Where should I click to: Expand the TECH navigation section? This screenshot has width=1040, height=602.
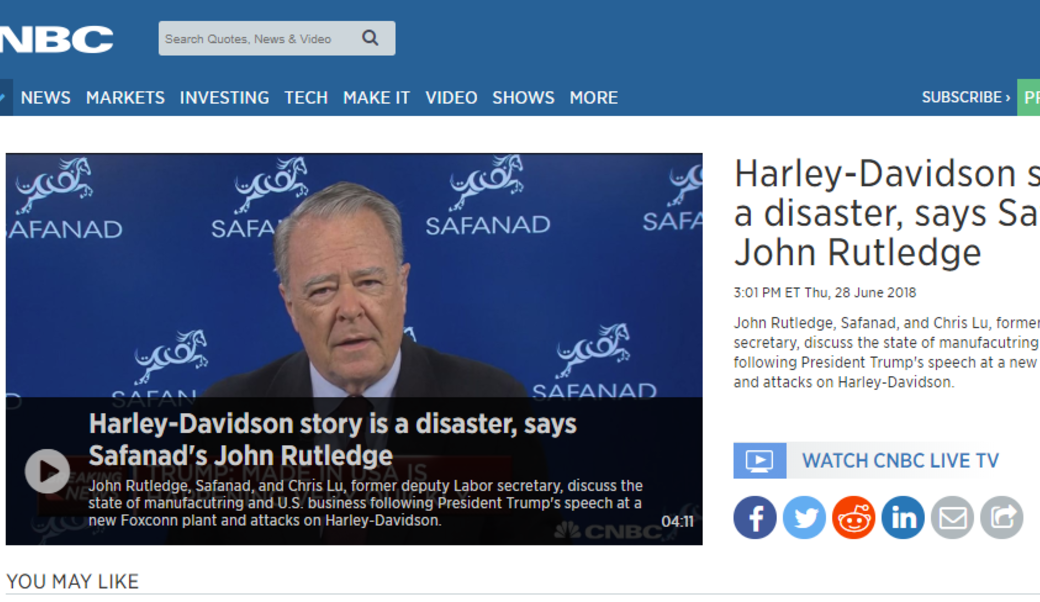tap(306, 98)
